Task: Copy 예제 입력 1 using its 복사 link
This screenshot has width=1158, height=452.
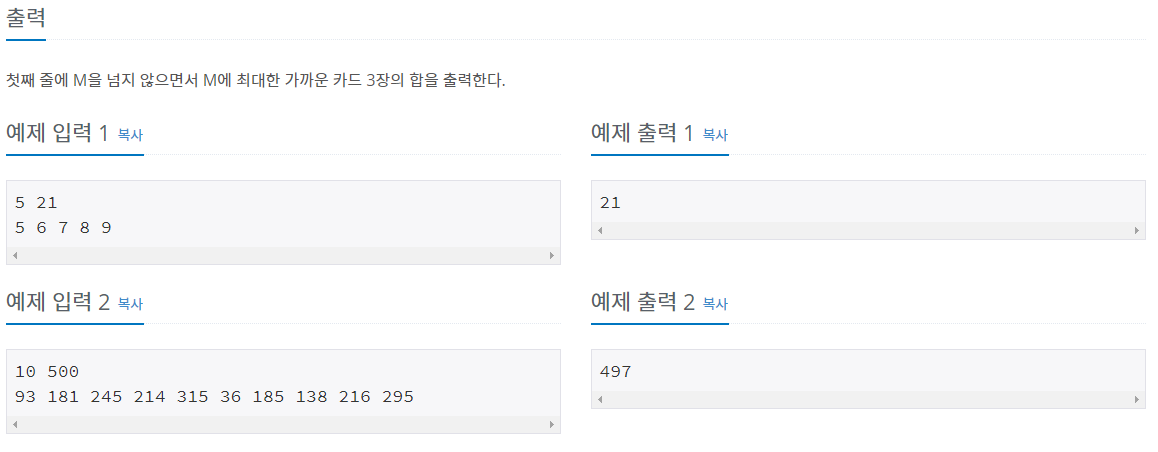Action: 130,135
